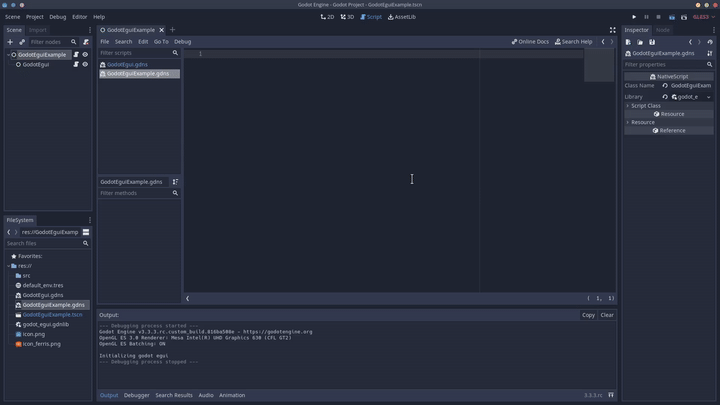720x405 pixels.
Task: Switch to Script workspace
Action: (x=371, y=17)
